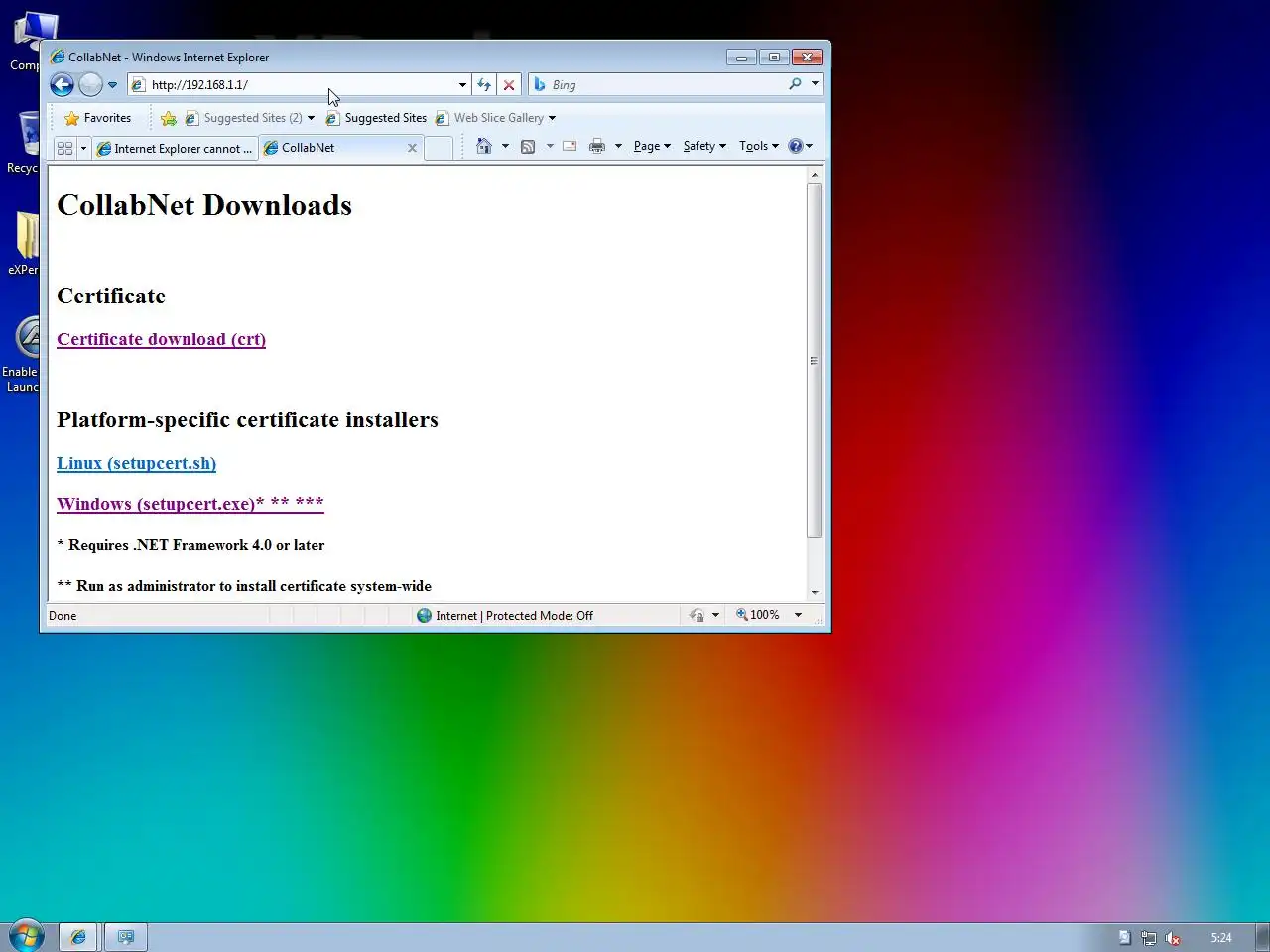Click the Internet Explorer taskbar button
This screenshot has width=1270, height=952.
point(78,937)
